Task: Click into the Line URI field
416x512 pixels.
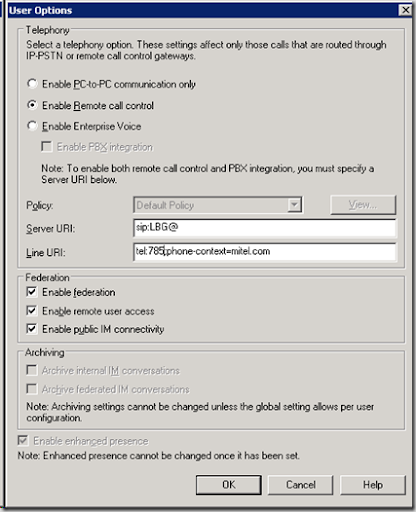Action: pyautogui.click(x=265, y=252)
